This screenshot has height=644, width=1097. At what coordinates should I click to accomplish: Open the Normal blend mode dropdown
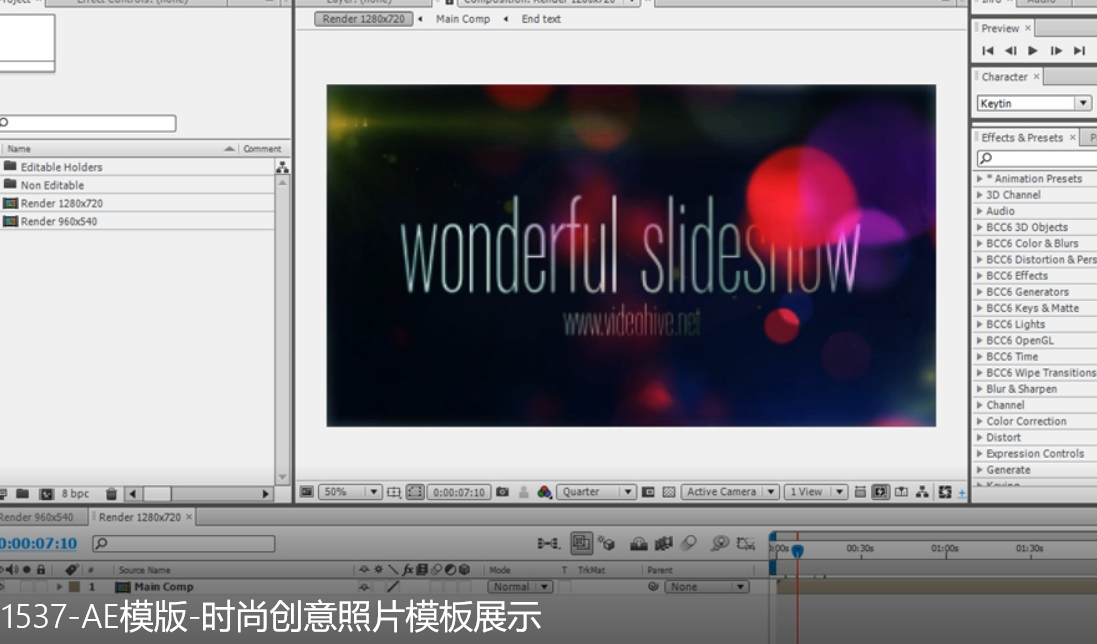520,587
